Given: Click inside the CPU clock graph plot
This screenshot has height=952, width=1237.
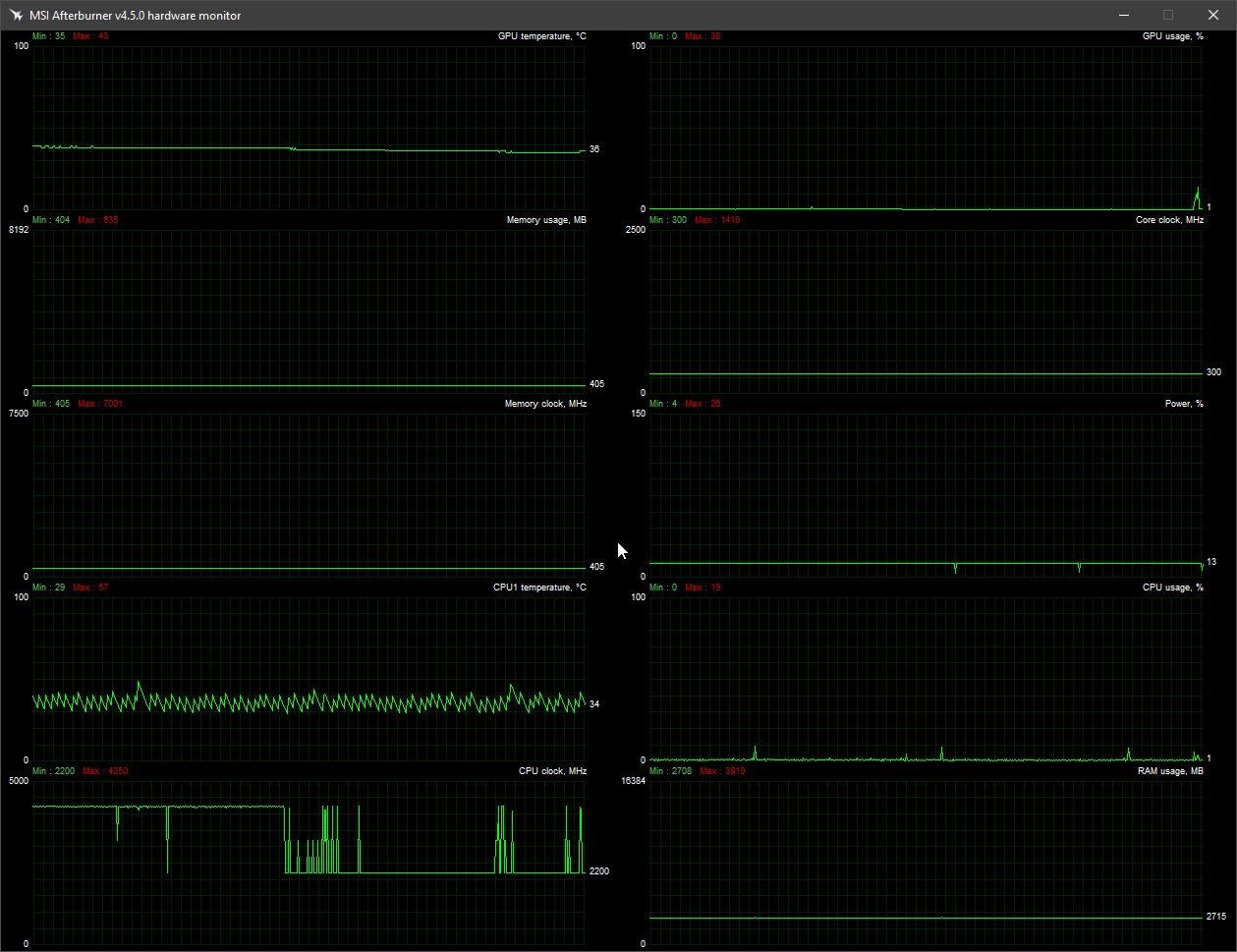Looking at the screenshot, I should (309, 861).
